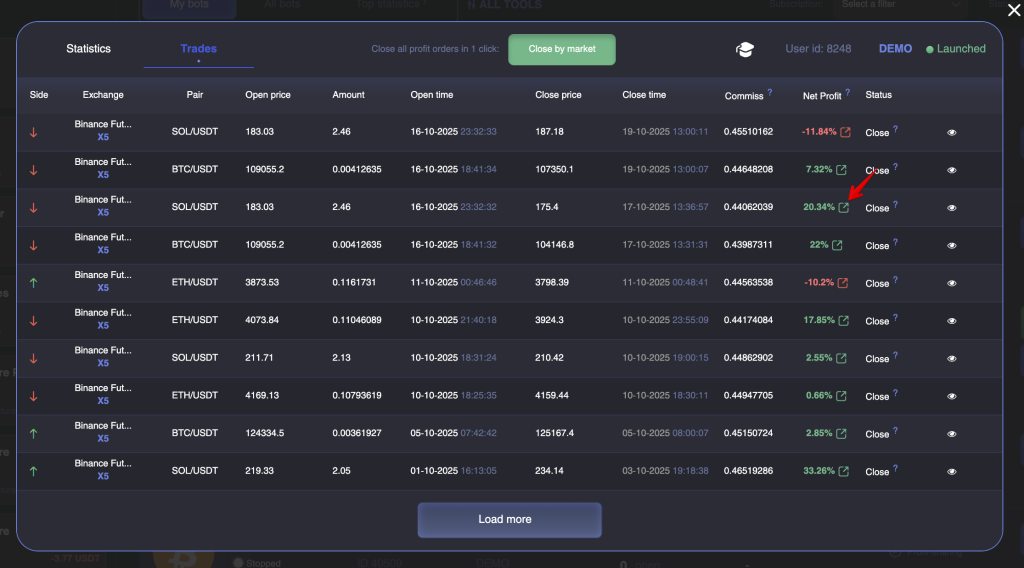Click help question mark next to Net Profit header
Image resolution: width=1024 pixels, height=568 pixels.
847,93
